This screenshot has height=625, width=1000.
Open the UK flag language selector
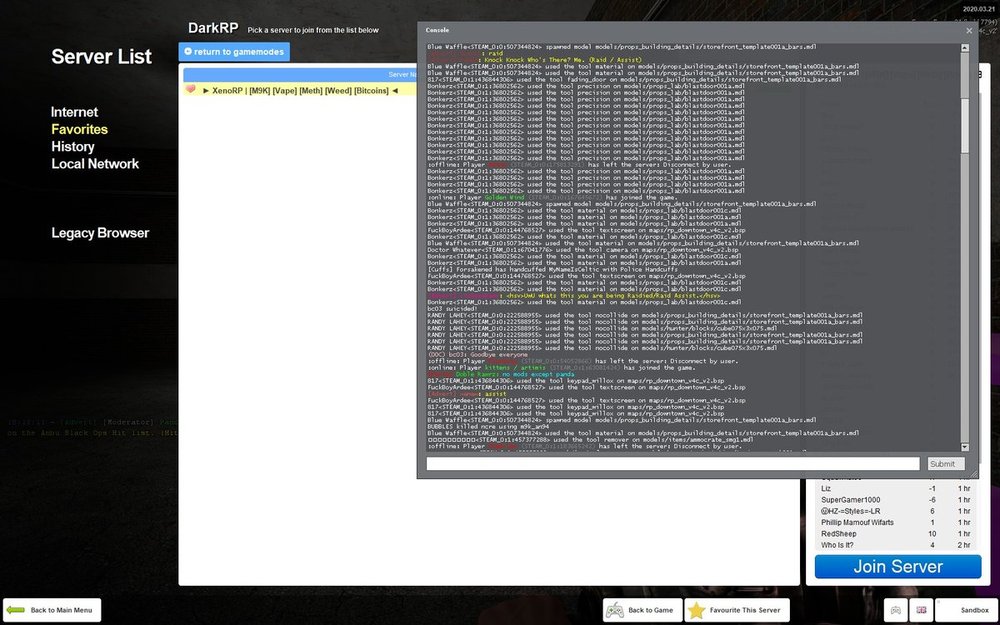[x=921, y=610]
